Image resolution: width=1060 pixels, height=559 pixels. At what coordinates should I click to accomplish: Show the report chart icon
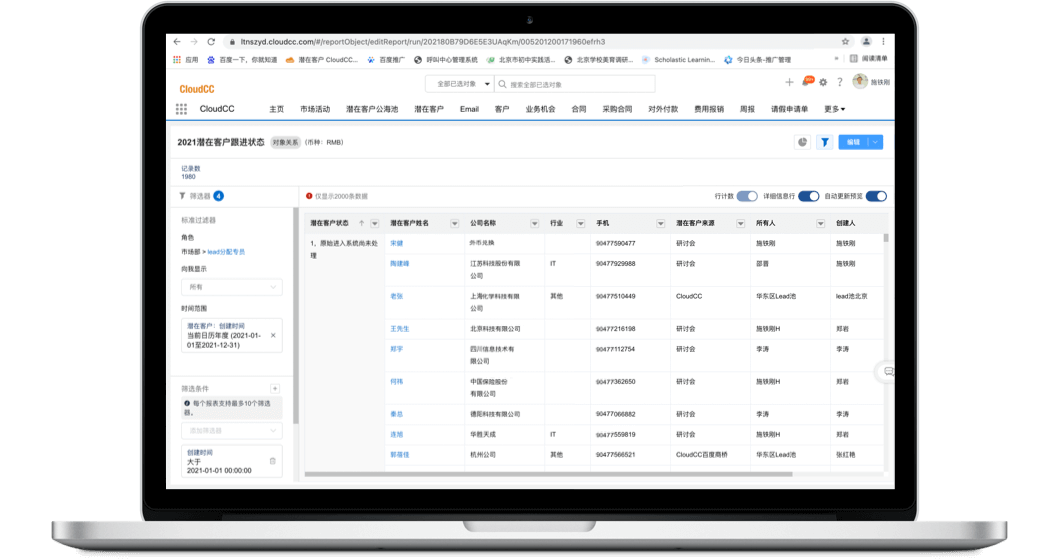tap(802, 142)
